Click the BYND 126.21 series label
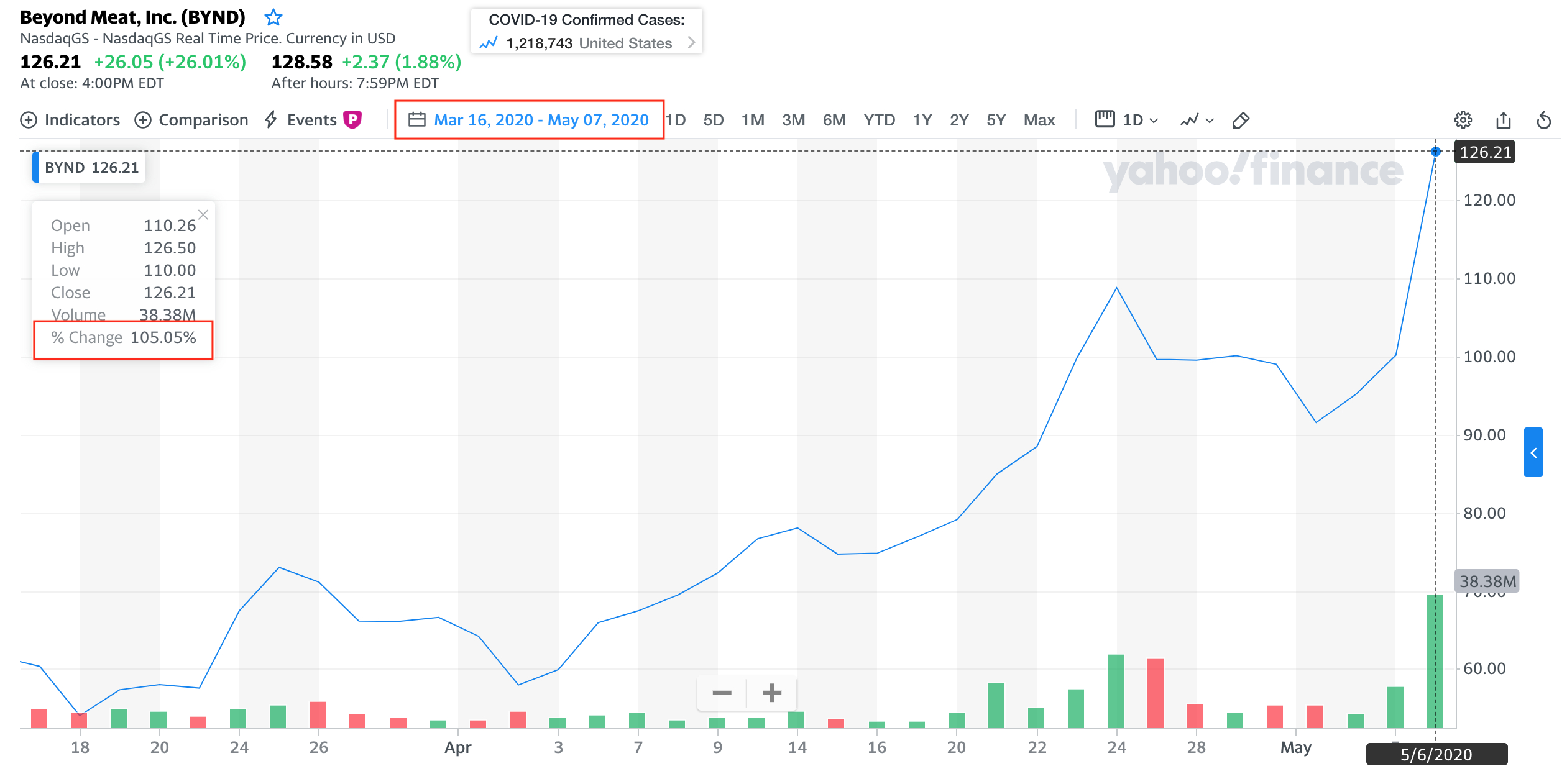 point(90,168)
